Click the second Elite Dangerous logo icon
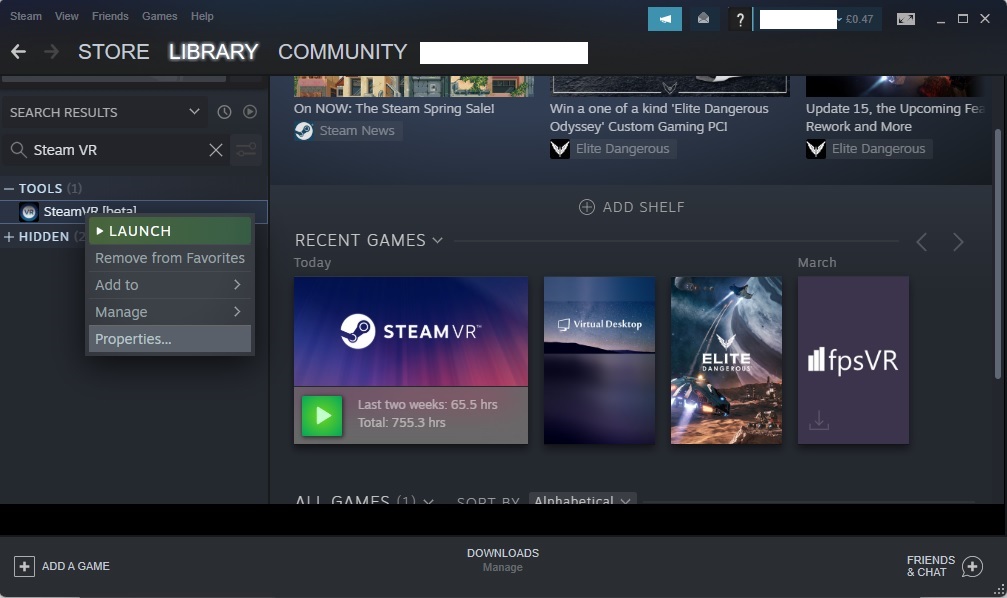This screenshot has width=1007, height=598. click(x=816, y=149)
